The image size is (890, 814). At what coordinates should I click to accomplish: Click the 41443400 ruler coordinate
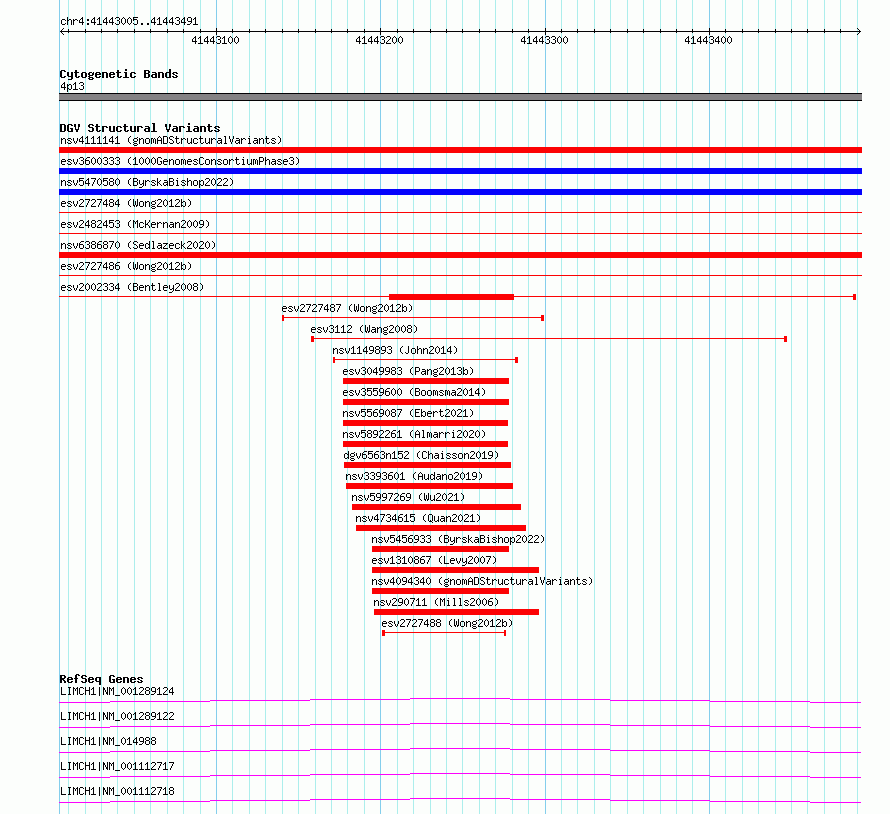coord(708,40)
